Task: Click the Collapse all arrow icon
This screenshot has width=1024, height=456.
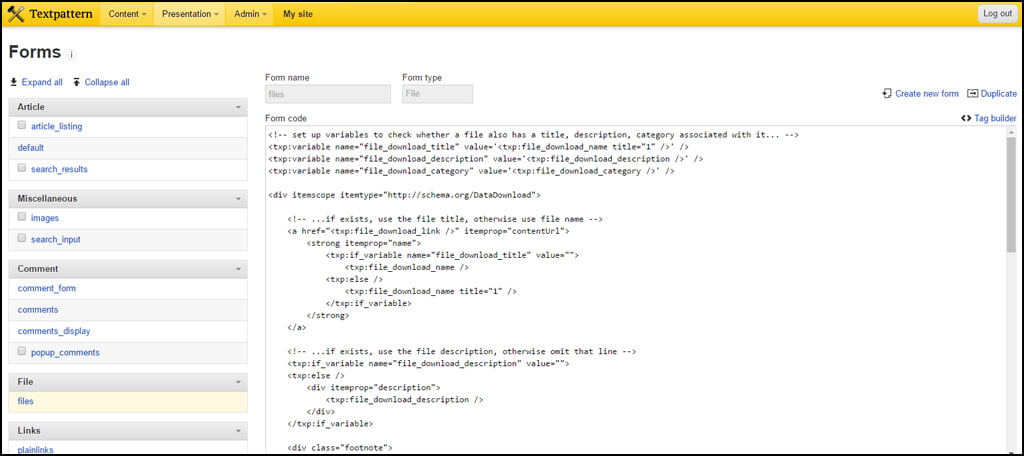Action: click(76, 82)
